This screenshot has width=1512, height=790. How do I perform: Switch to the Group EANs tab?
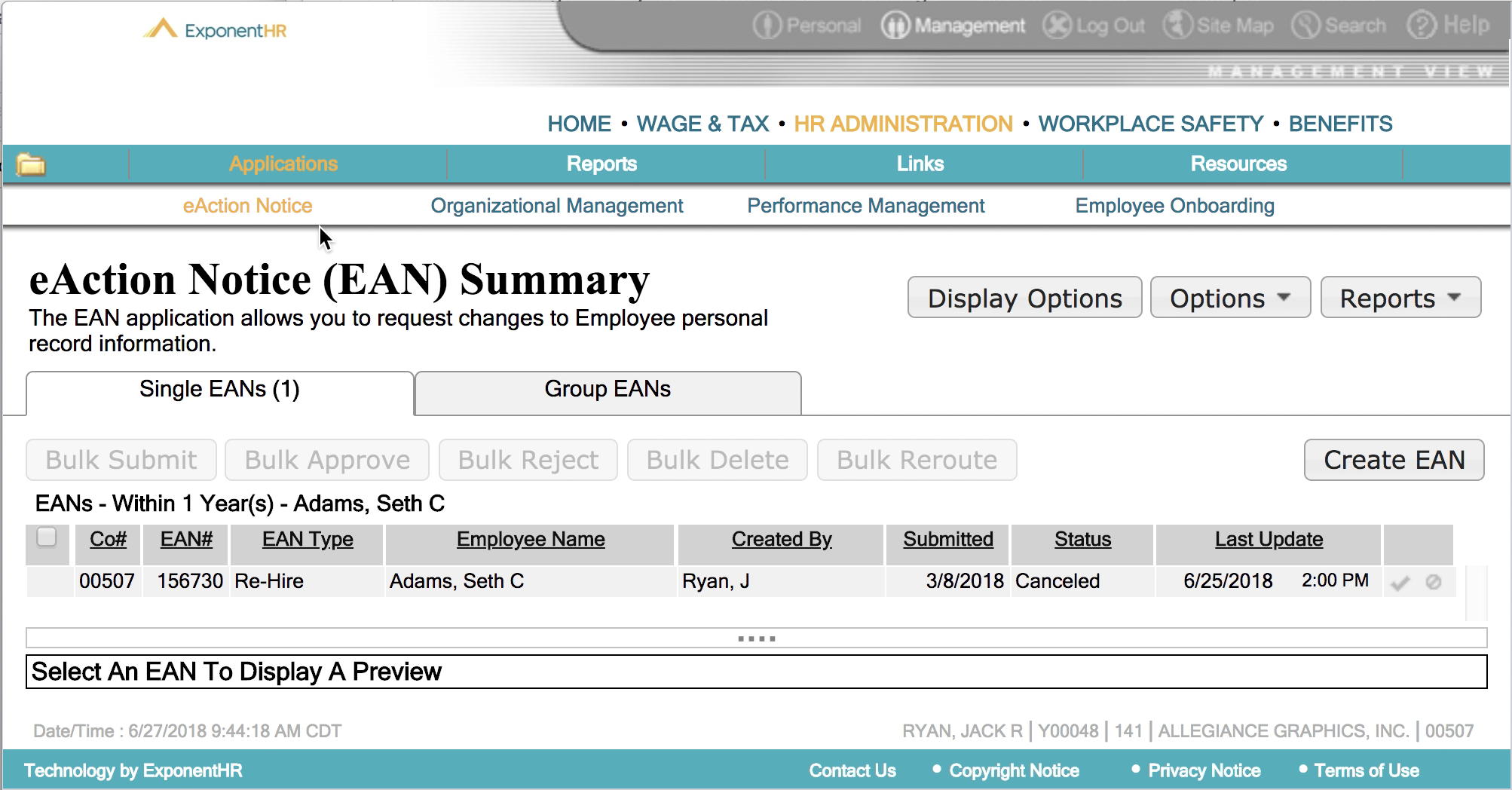[608, 390]
